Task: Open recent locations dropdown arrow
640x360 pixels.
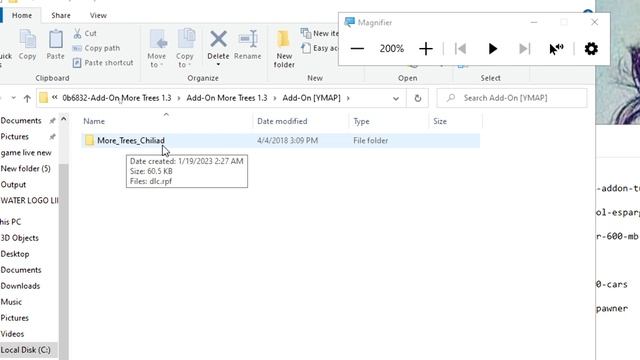Action: point(13,98)
